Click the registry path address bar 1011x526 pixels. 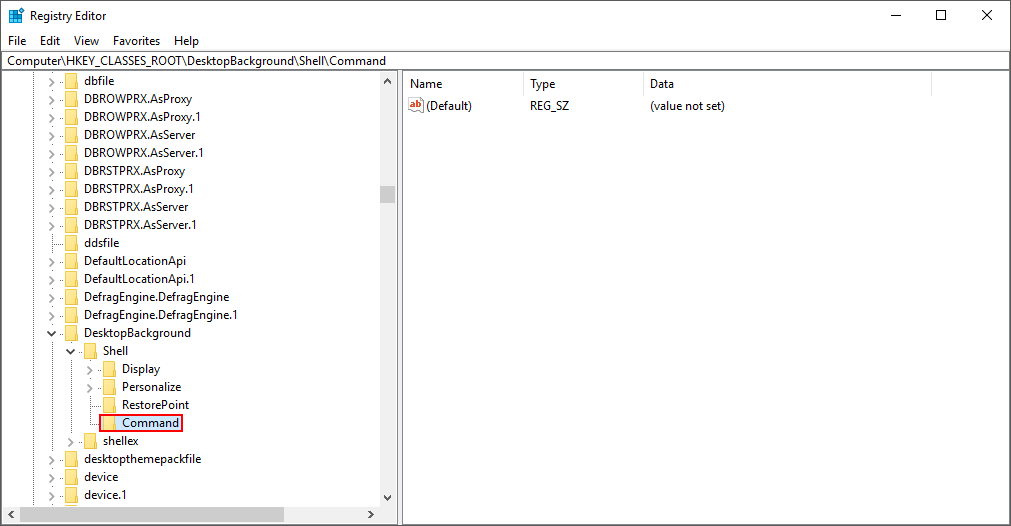tap(506, 61)
